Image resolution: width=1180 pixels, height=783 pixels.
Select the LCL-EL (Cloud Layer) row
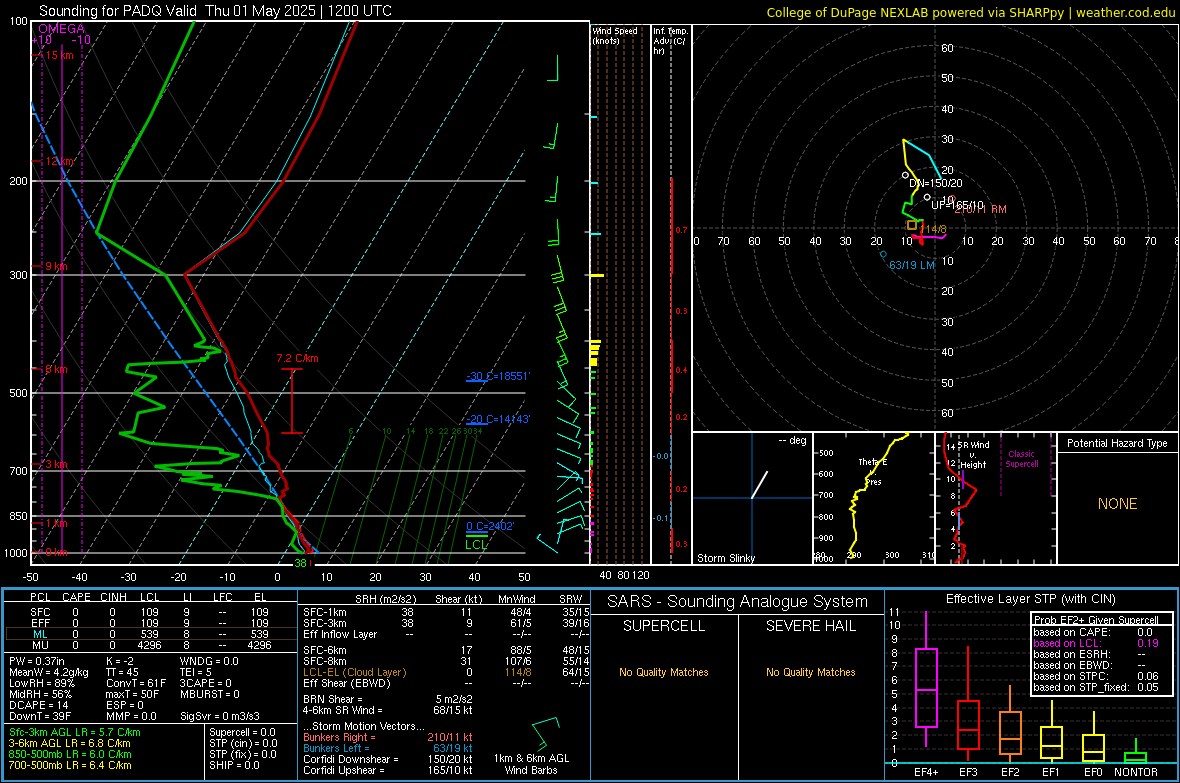[446, 672]
